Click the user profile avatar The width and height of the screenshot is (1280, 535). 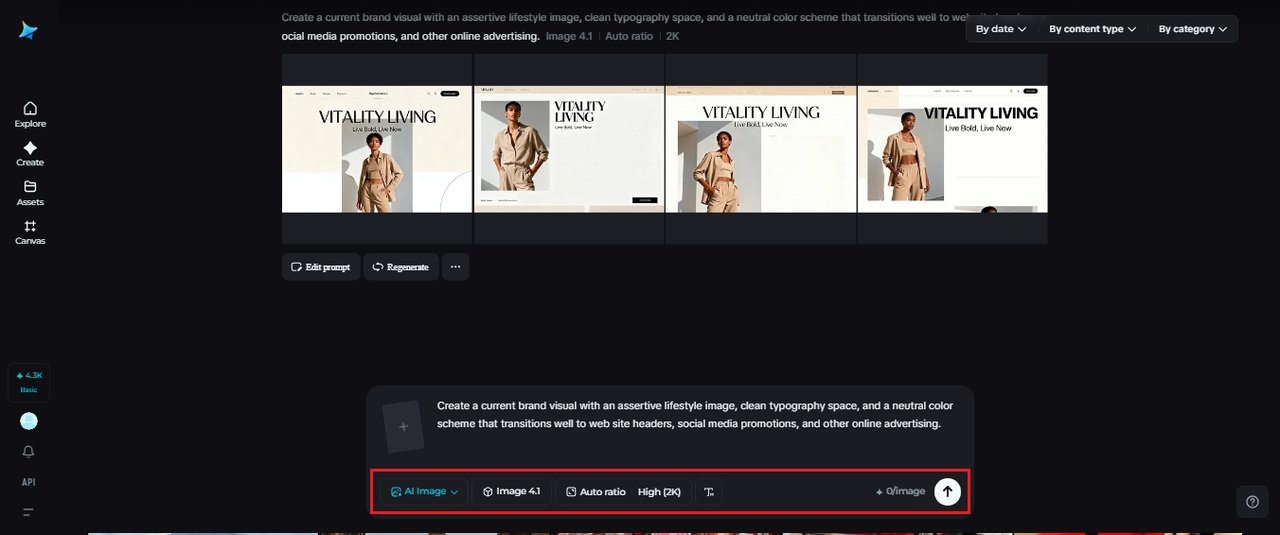(29, 421)
